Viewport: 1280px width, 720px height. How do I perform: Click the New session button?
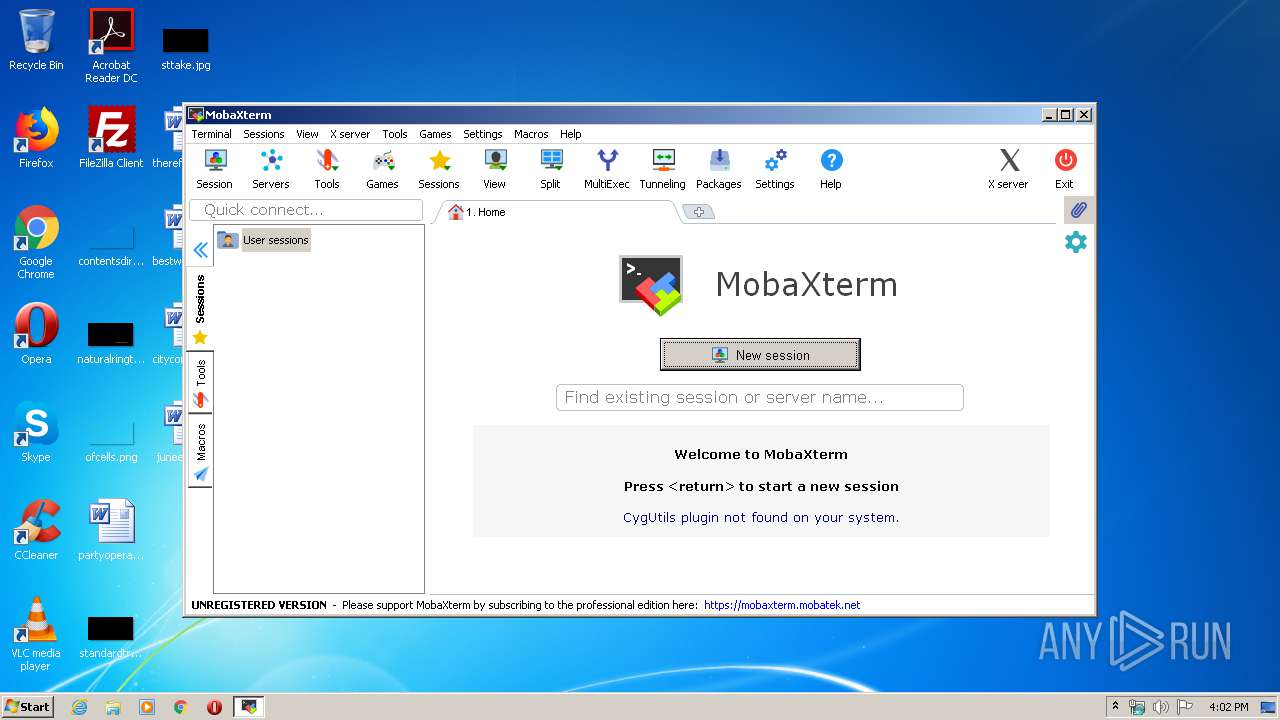[760, 355]
